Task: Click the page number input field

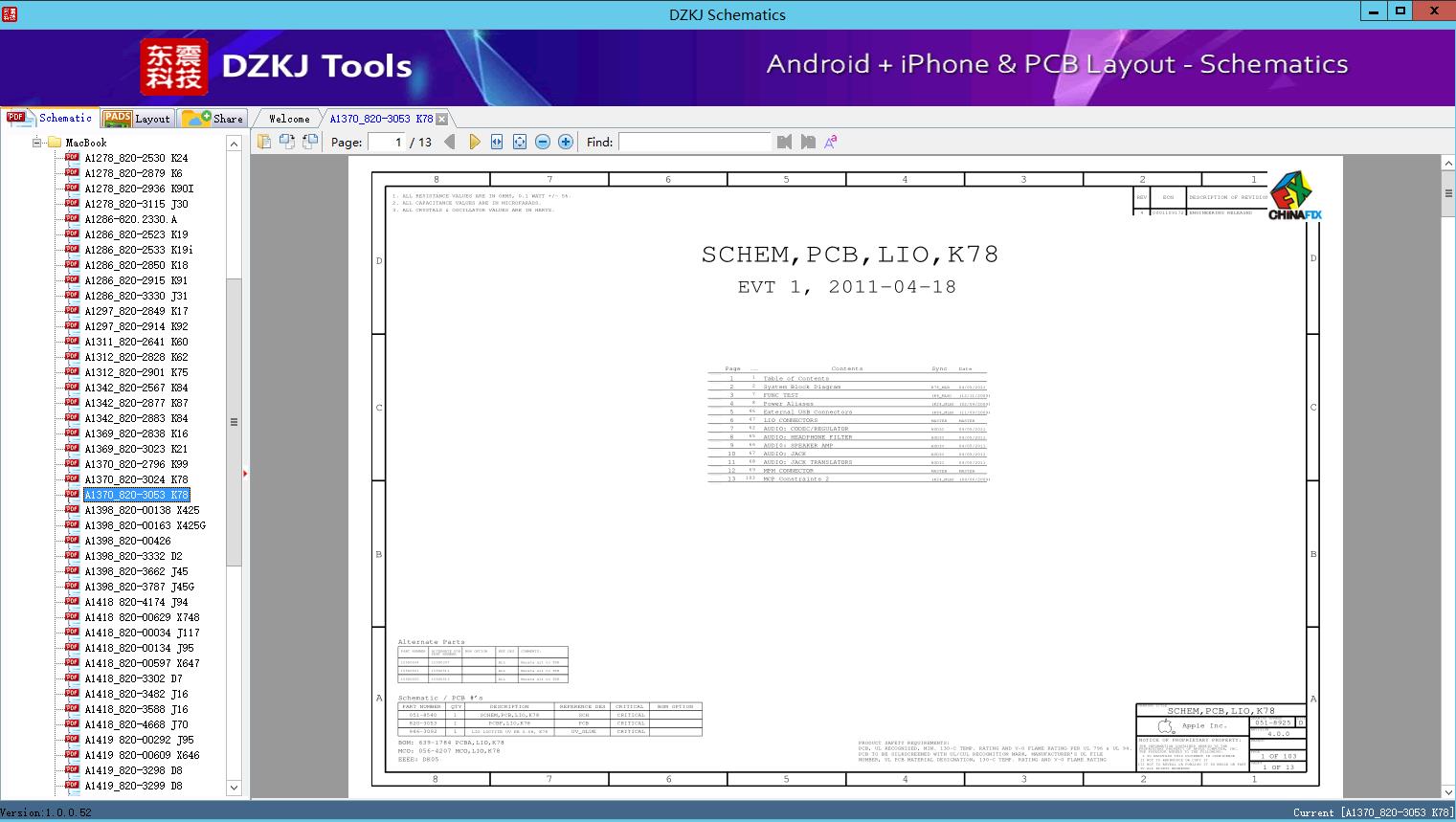Action: [387, 142]
